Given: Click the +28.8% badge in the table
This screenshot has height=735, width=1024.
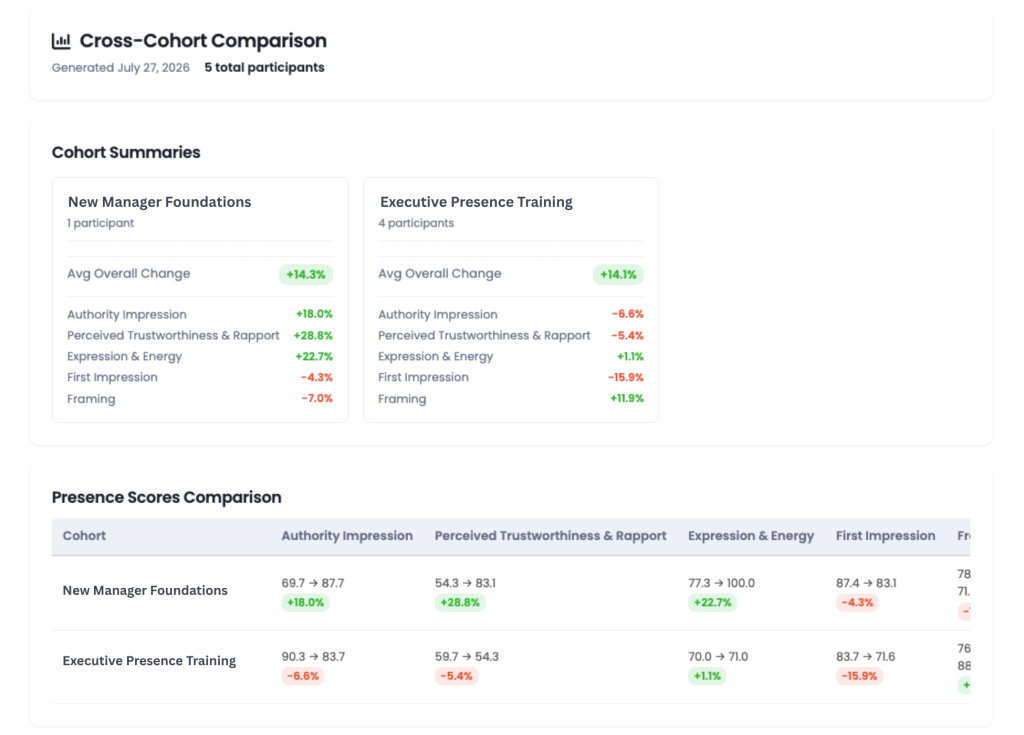Looking at the screenshot, I should [460, 602].
